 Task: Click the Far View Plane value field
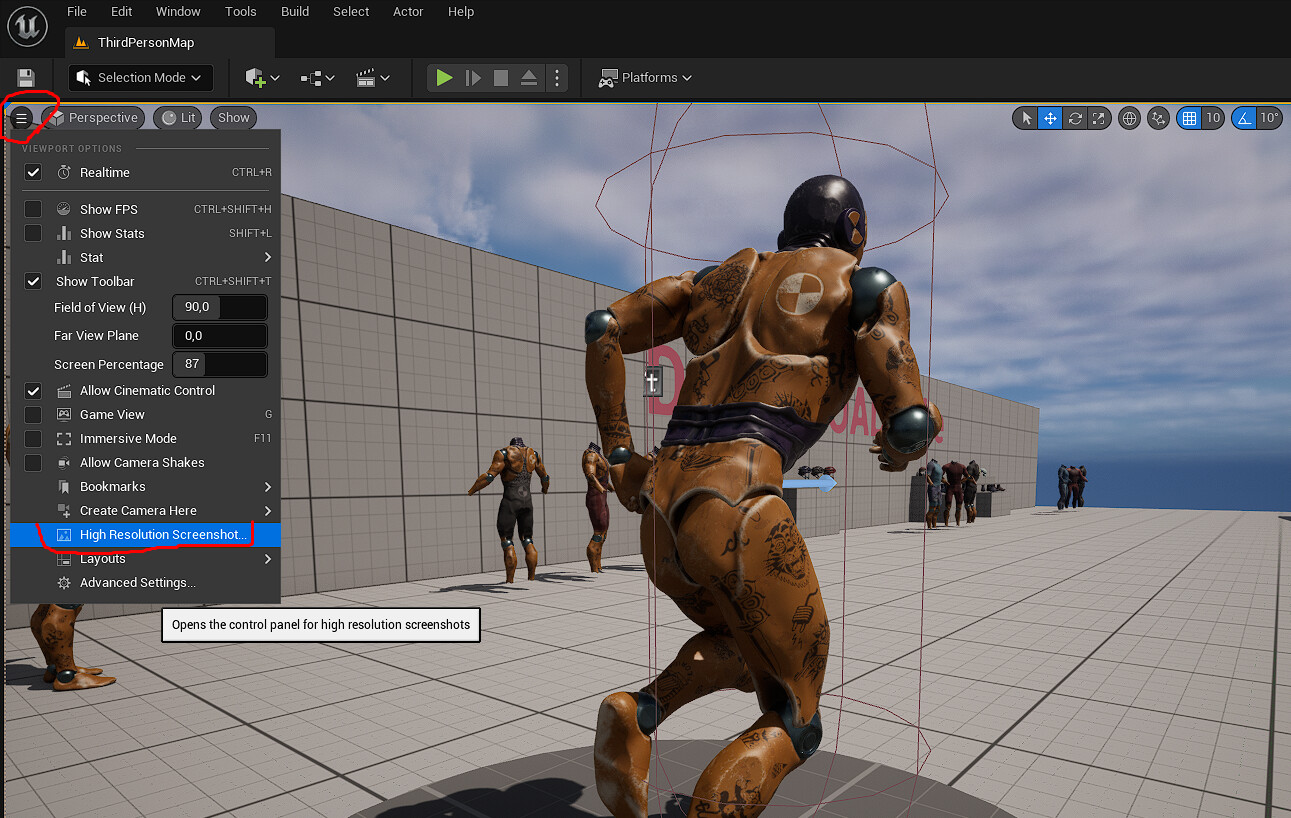(220, 335)
